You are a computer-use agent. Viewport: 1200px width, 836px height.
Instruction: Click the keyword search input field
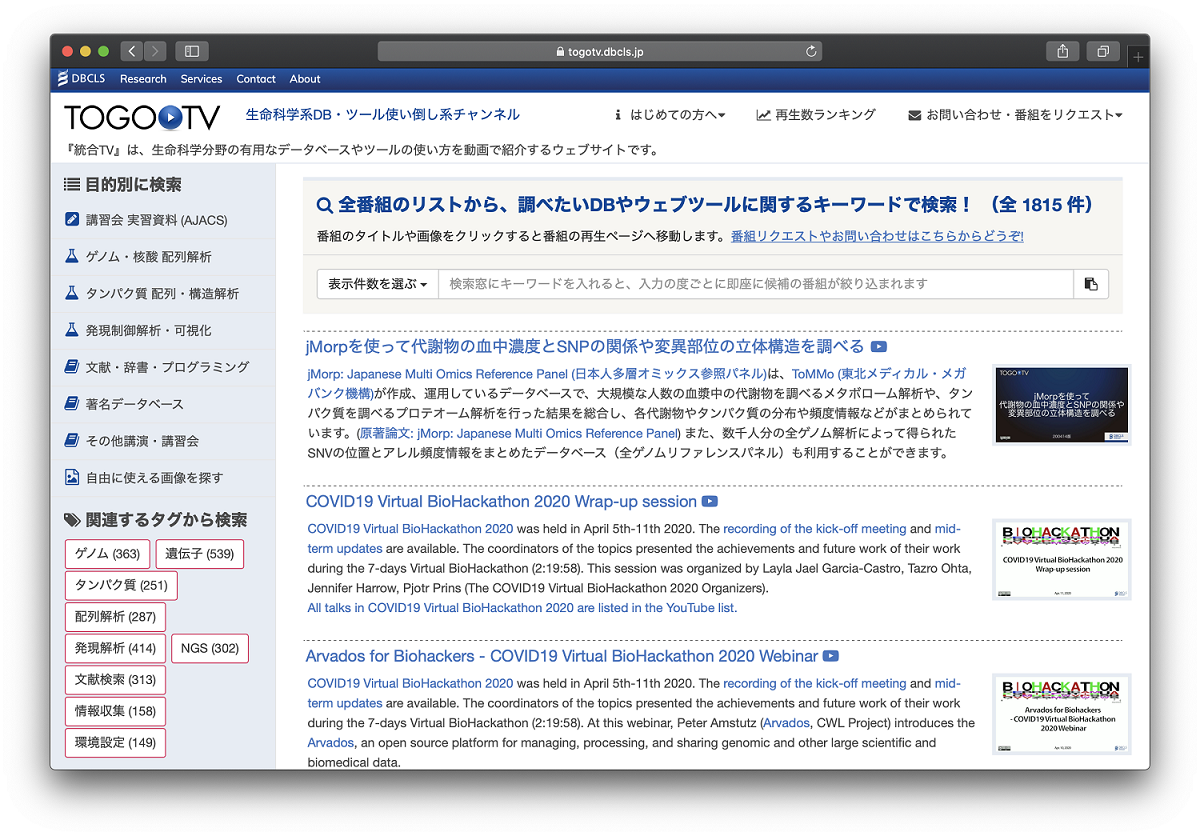click(x=755, y=284)
